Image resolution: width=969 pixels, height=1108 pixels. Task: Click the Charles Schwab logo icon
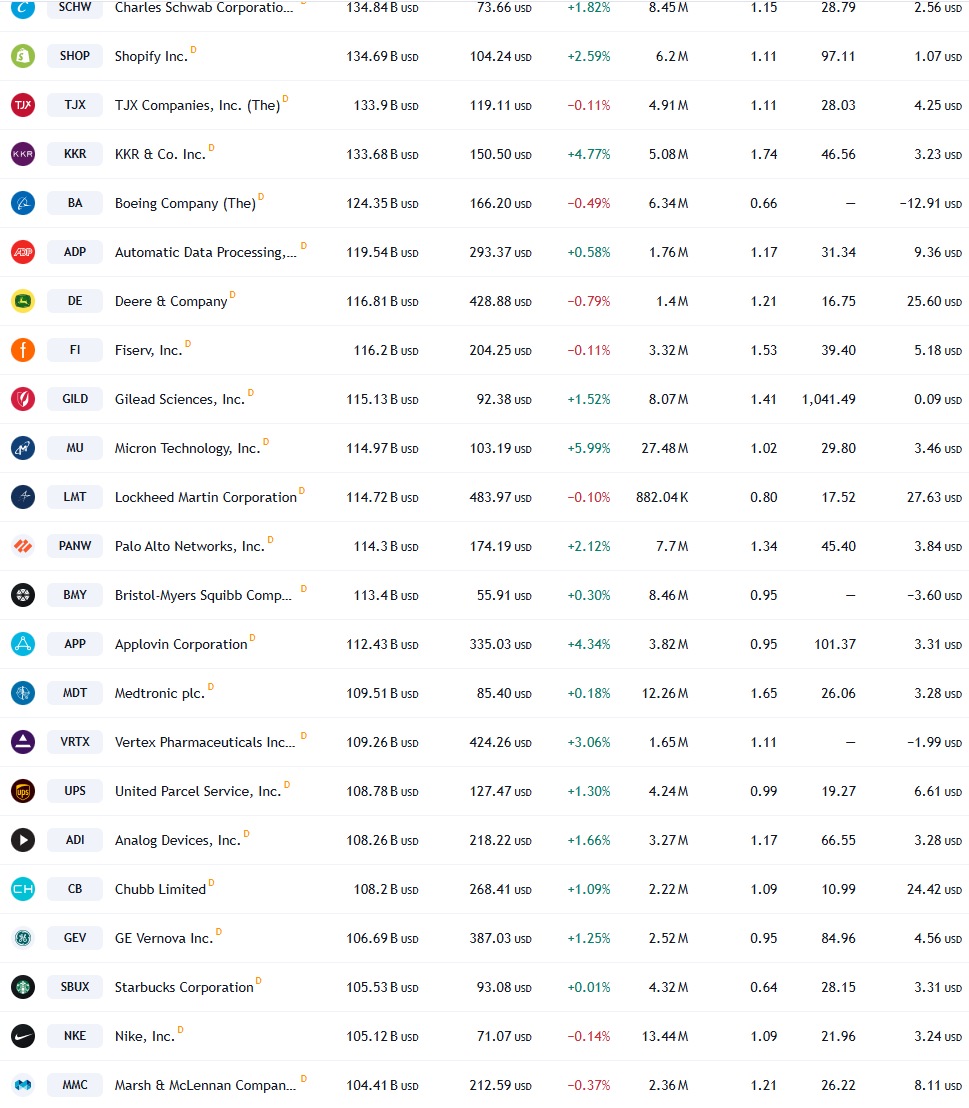[x=23, y=8]
